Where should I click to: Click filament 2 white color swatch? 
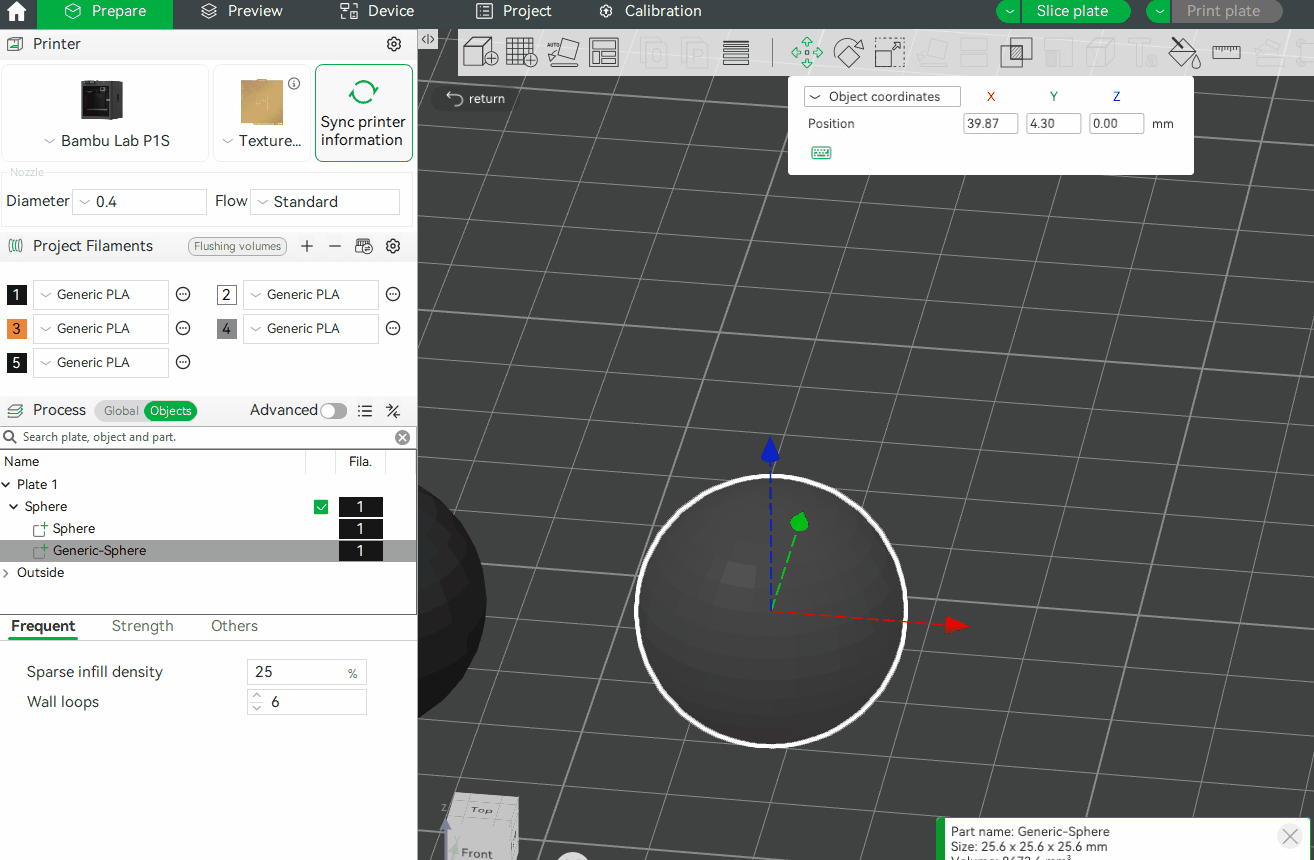(x=227, y=294)
